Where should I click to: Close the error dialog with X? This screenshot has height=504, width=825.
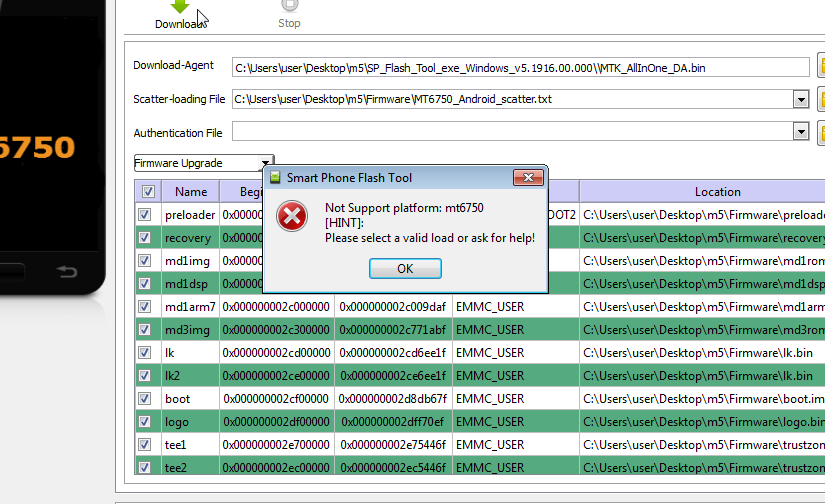528,178
